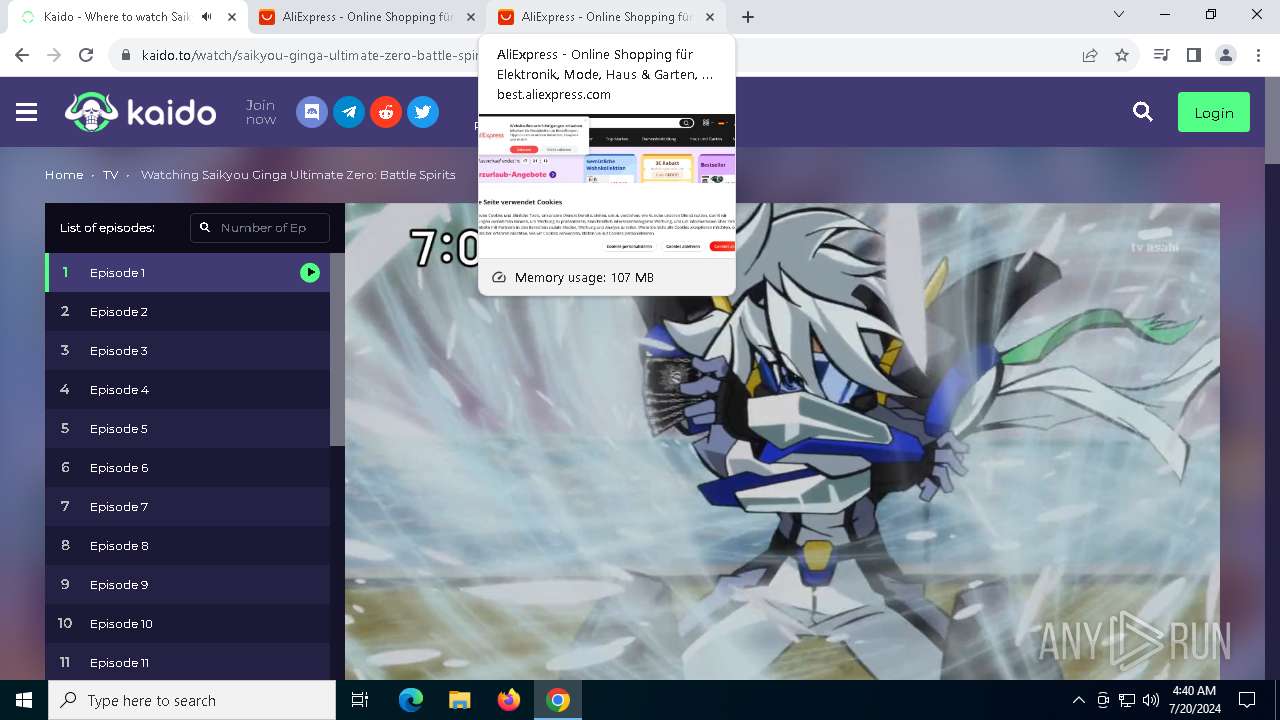Select Episode 6 in the list
The image size is (1280, 720).
tap(187, 467)
